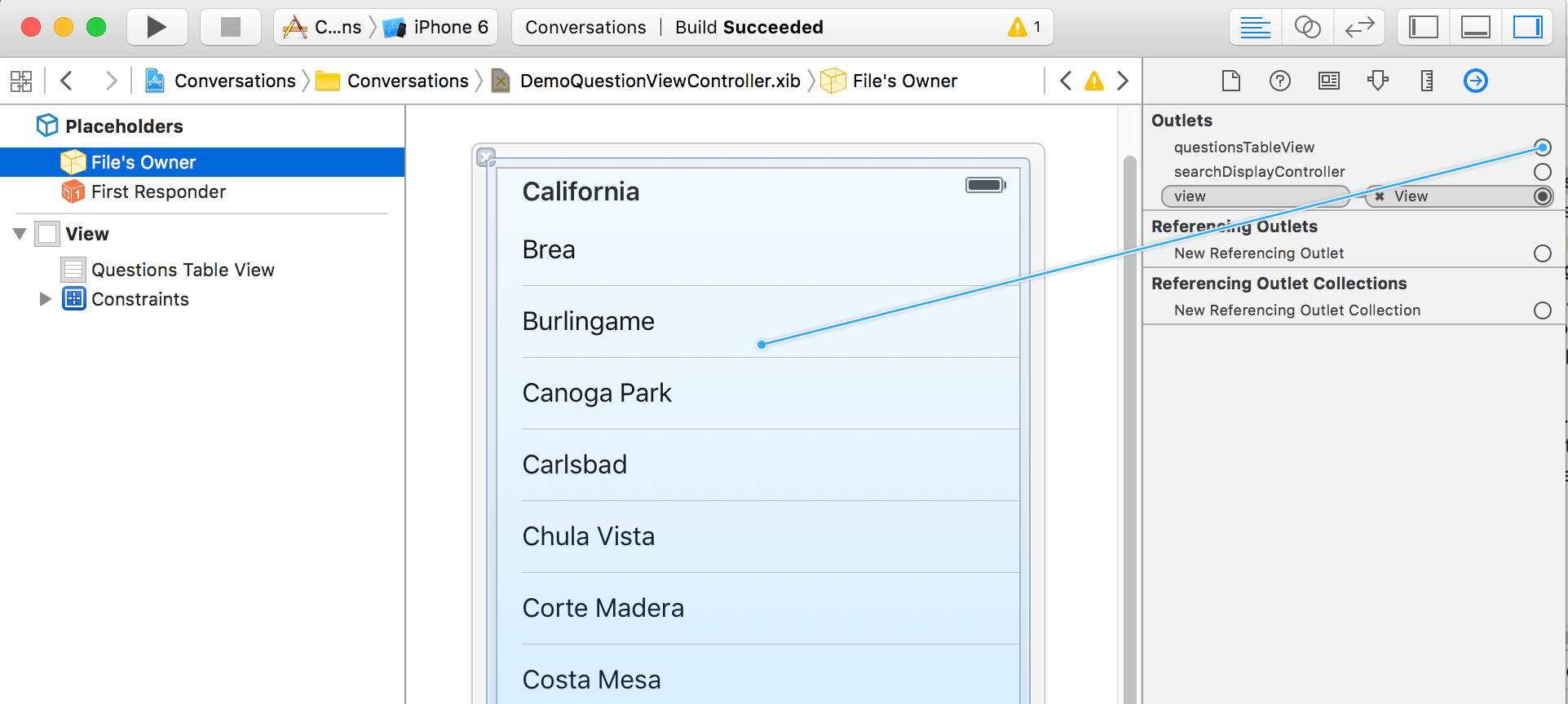1568x704 pixels.
Task: Collapse the View tree item
Action: click(20, 234)
